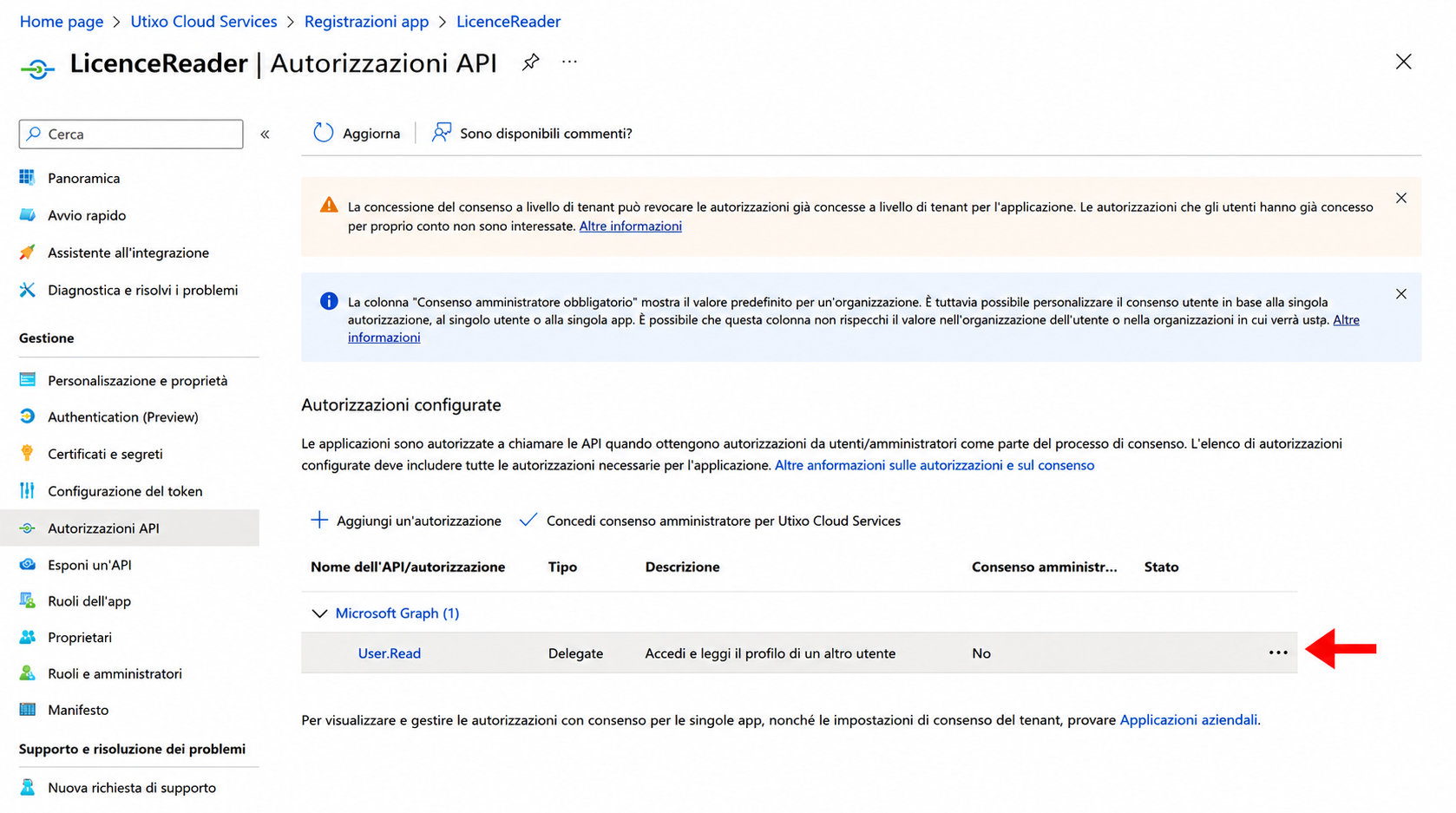Click the Aggiorna refresh icon
The width and height of the screenshot is (1456, 813).
[x=324, y=133]
